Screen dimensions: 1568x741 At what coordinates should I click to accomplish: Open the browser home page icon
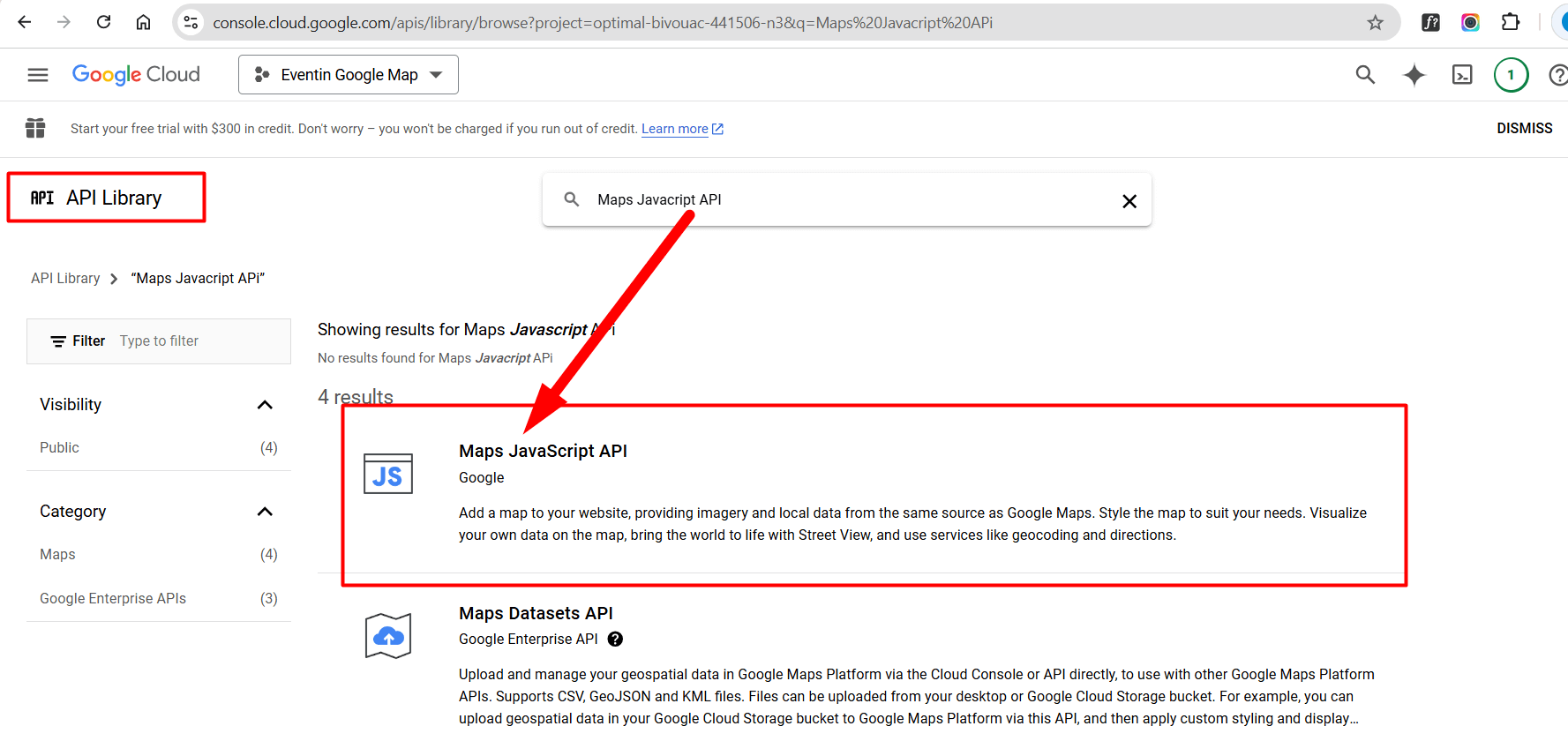143,22
